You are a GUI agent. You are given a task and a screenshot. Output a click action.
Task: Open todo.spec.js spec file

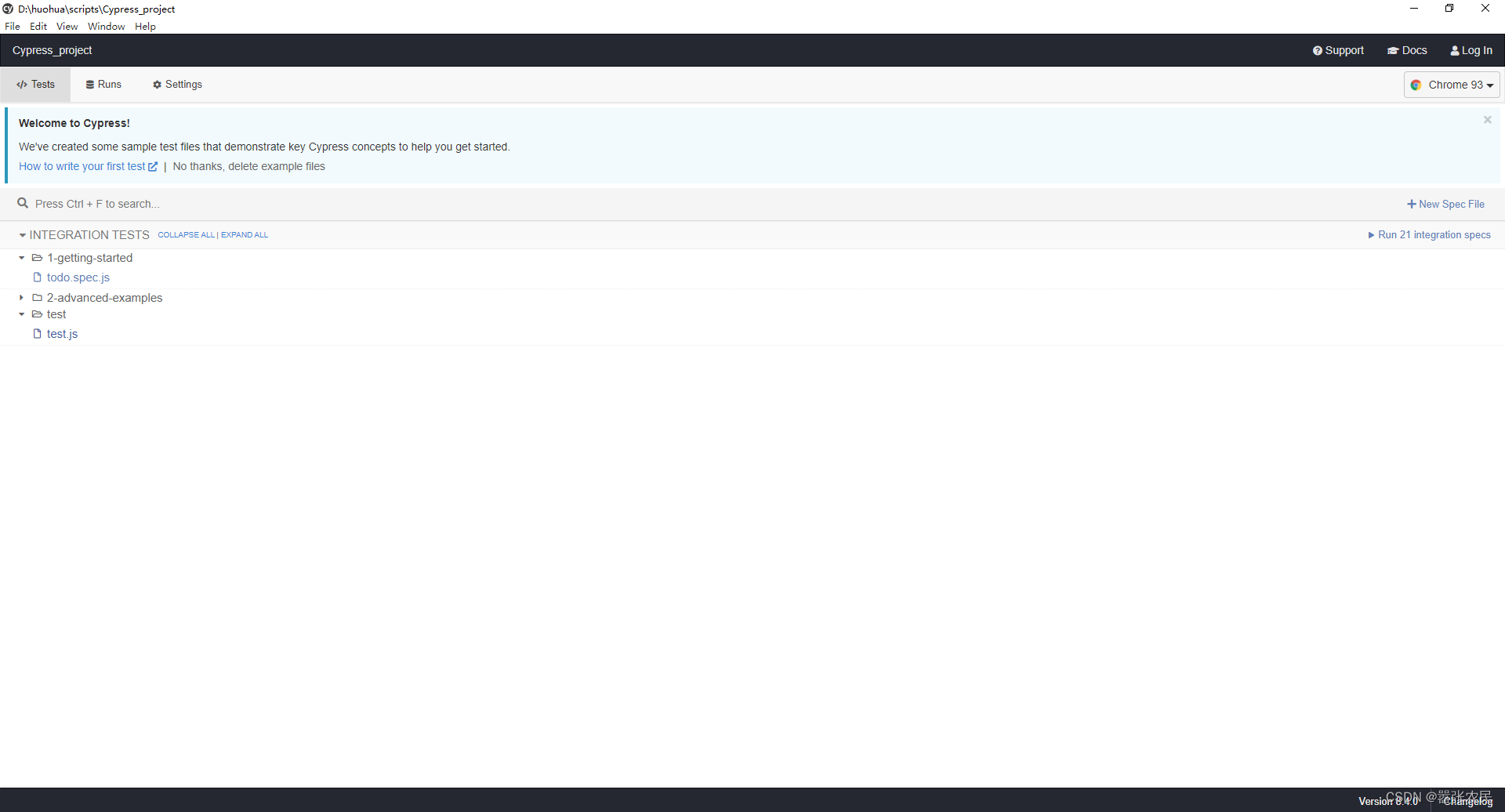[78, 277]
